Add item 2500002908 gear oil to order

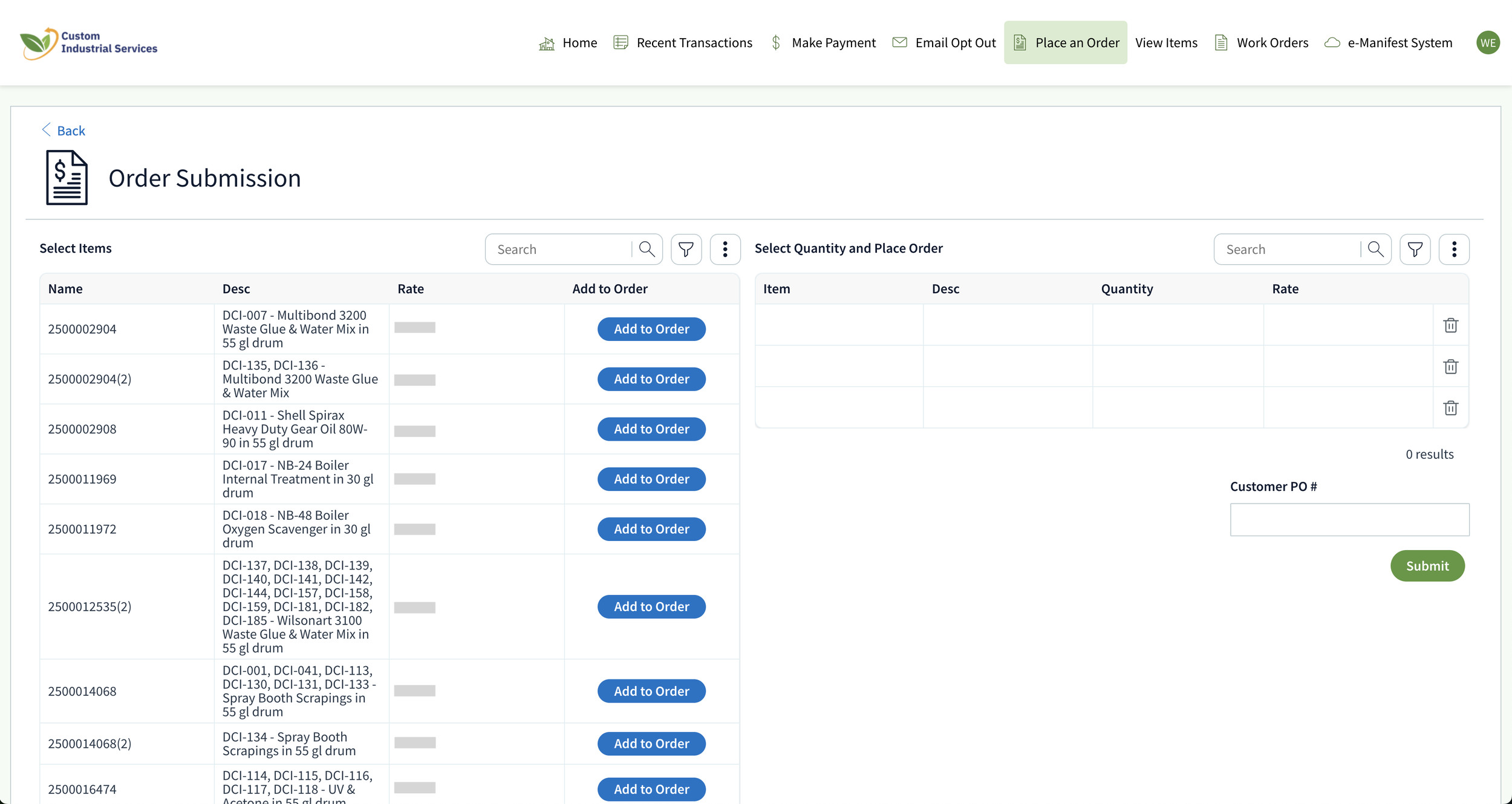click(651, 429)
